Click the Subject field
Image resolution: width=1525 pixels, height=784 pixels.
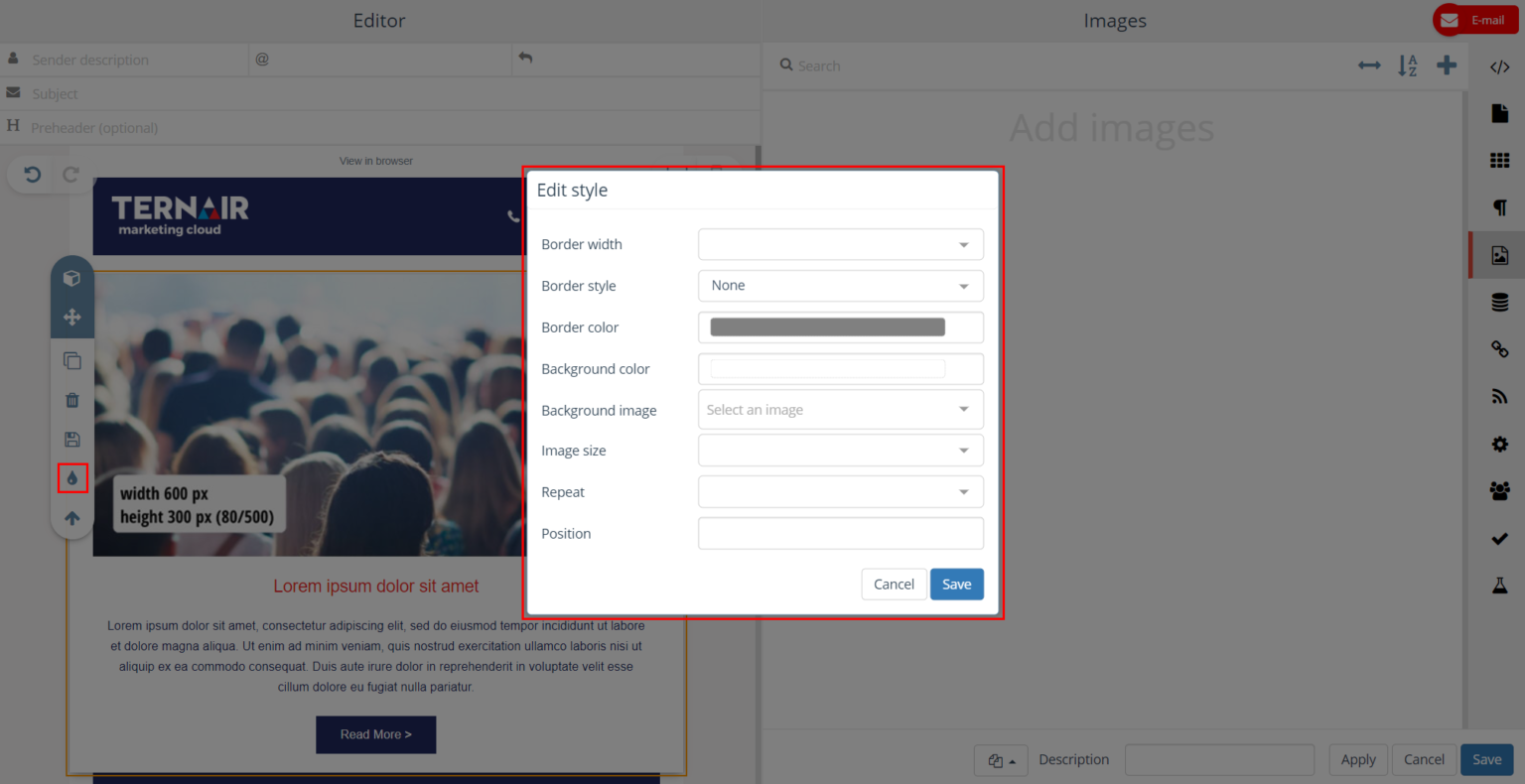coord(380,93)
